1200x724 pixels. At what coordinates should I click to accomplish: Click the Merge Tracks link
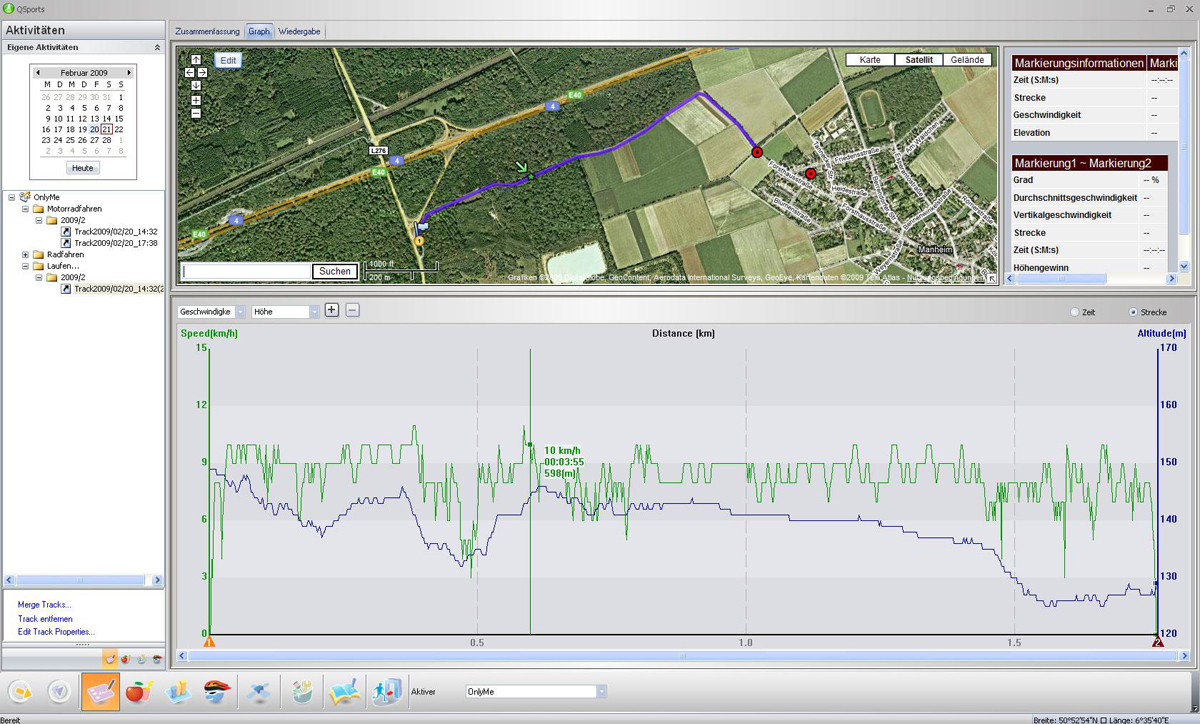click(x=44, y=604)
